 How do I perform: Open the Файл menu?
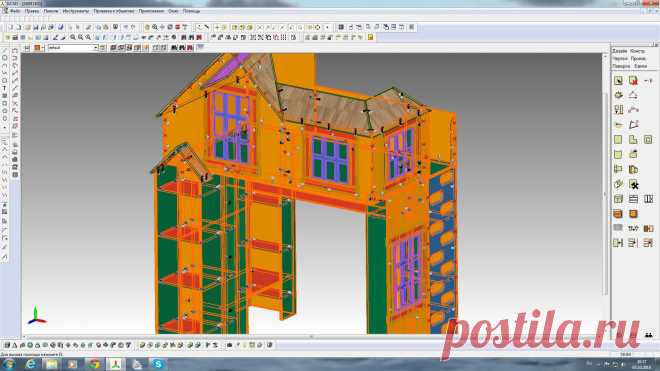15,11
